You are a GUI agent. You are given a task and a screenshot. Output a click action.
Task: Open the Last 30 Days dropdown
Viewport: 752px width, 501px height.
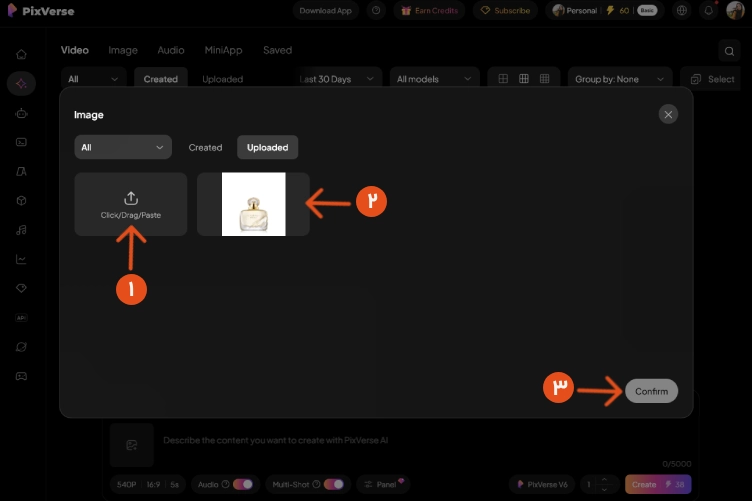click(337, 79)
